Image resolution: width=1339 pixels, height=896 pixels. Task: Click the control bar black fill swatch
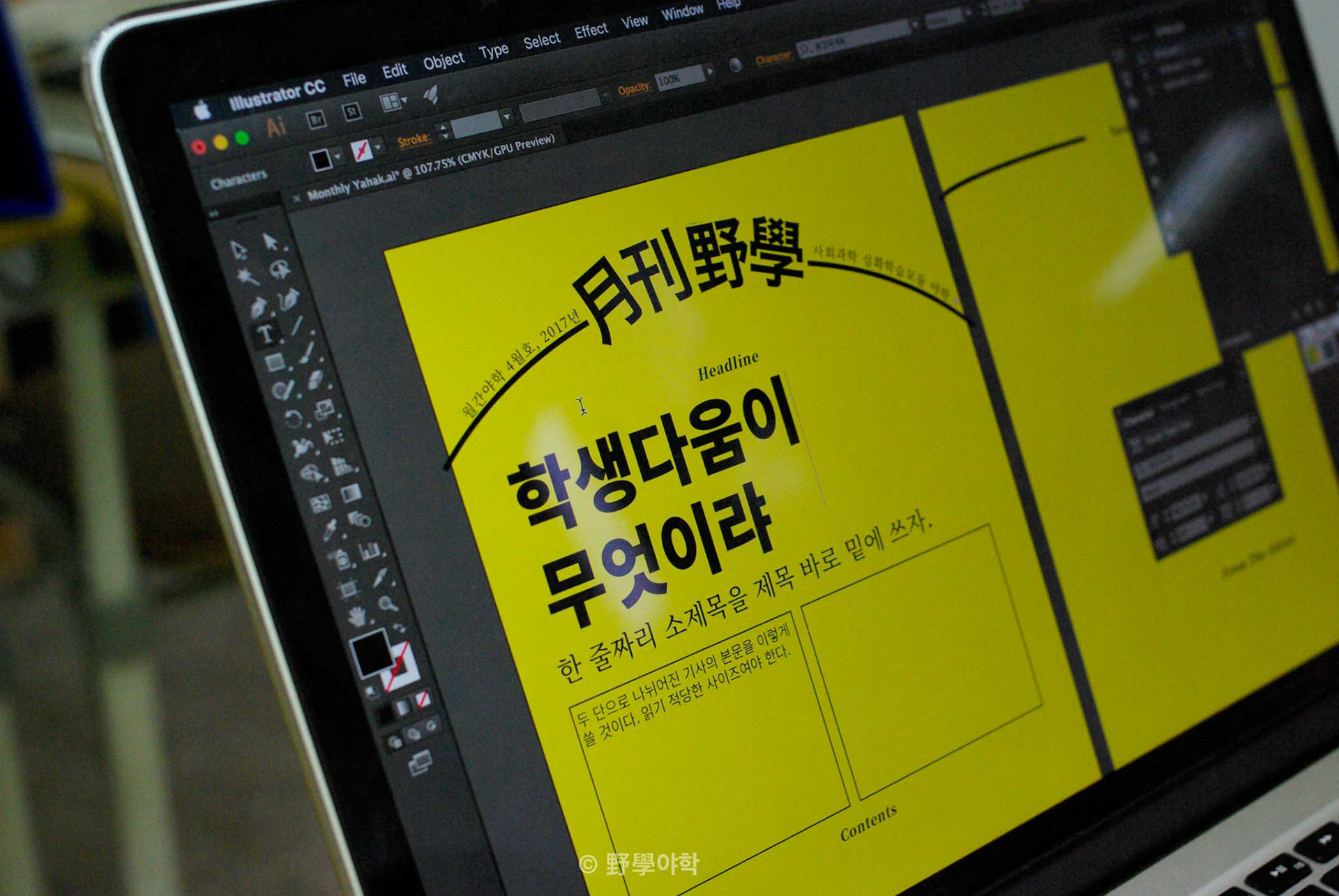321,160
